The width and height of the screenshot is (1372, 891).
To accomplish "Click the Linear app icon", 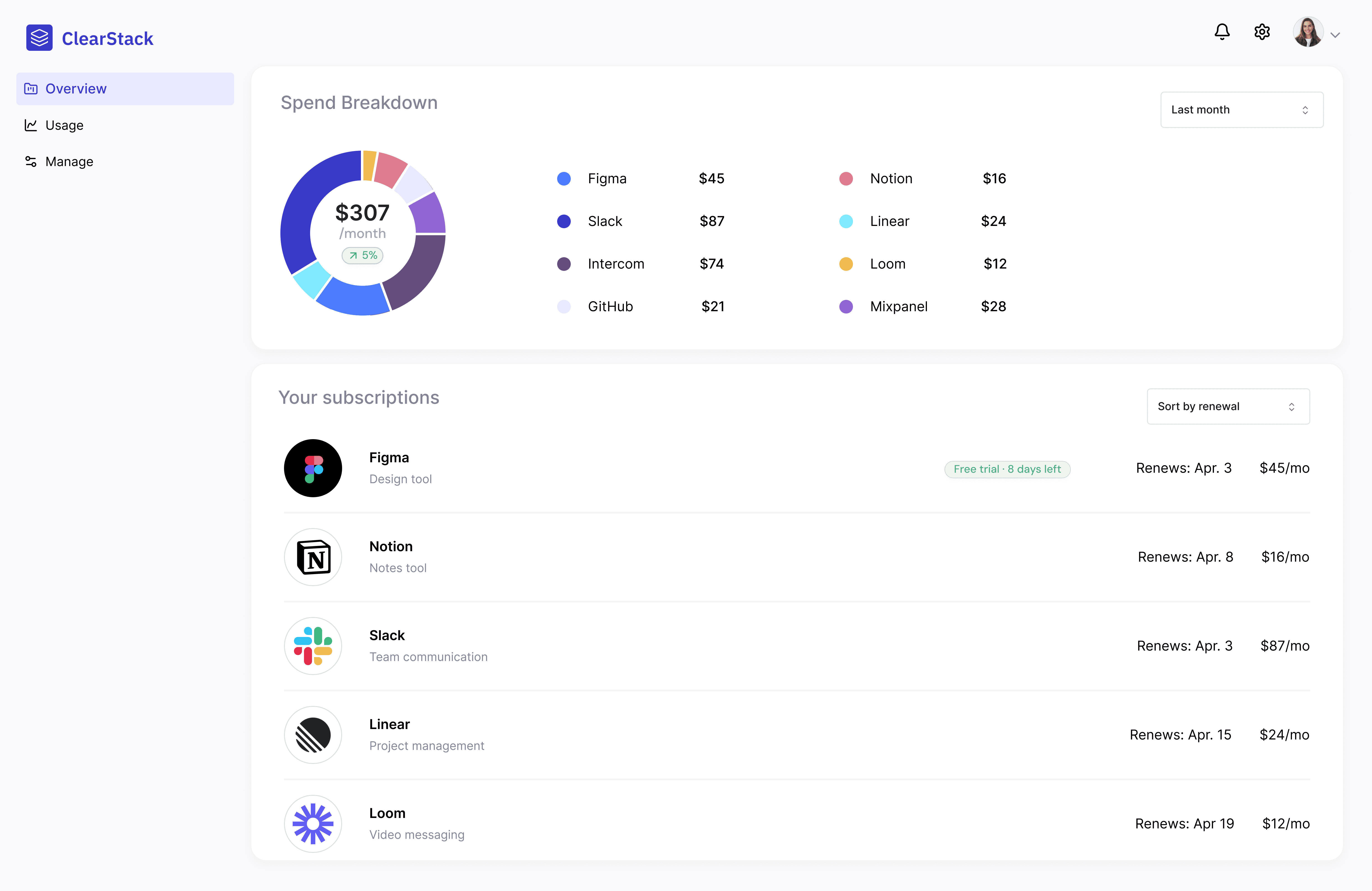I will (313, 735).
